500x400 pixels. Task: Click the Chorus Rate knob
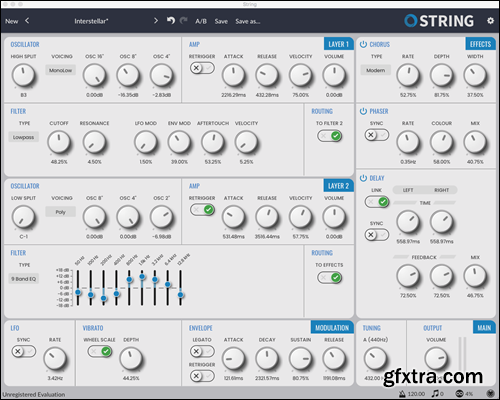pos(408,75)
